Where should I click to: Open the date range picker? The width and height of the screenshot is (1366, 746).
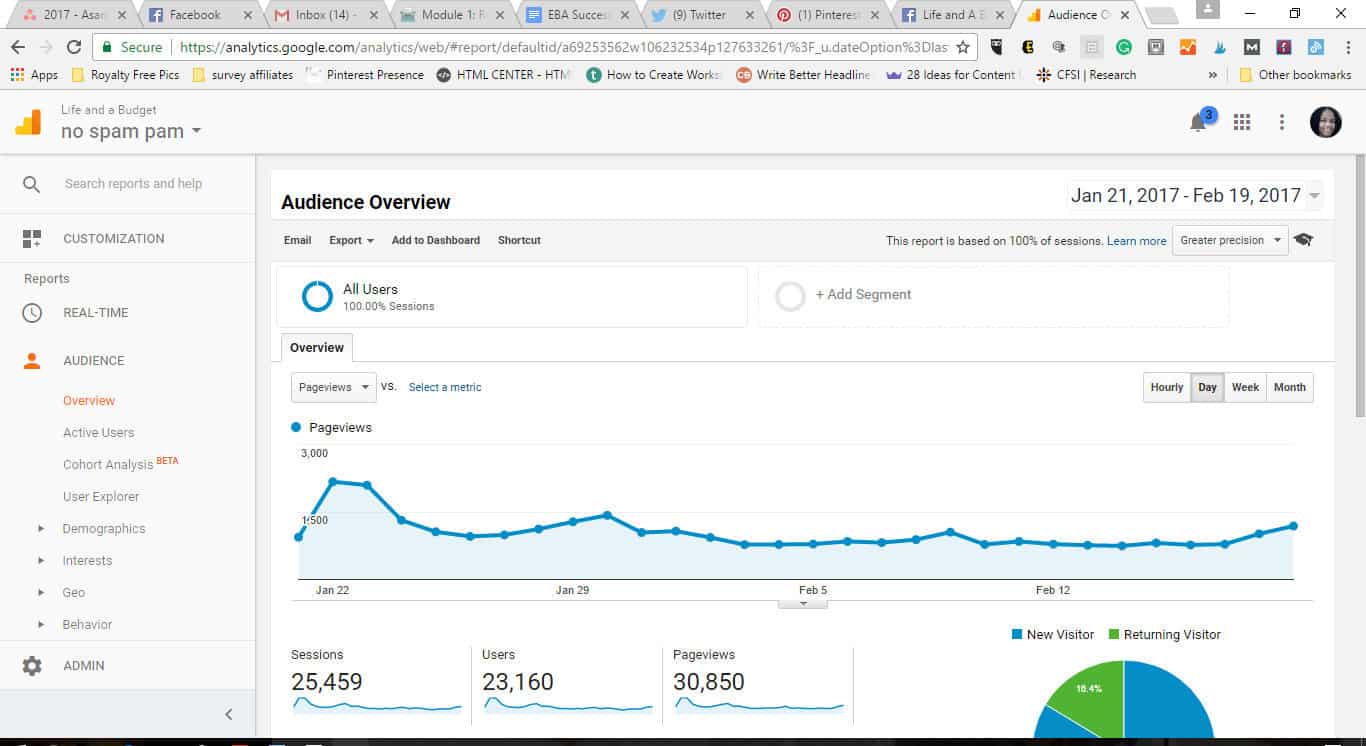pyautogui.click(x=1195, y=196)
